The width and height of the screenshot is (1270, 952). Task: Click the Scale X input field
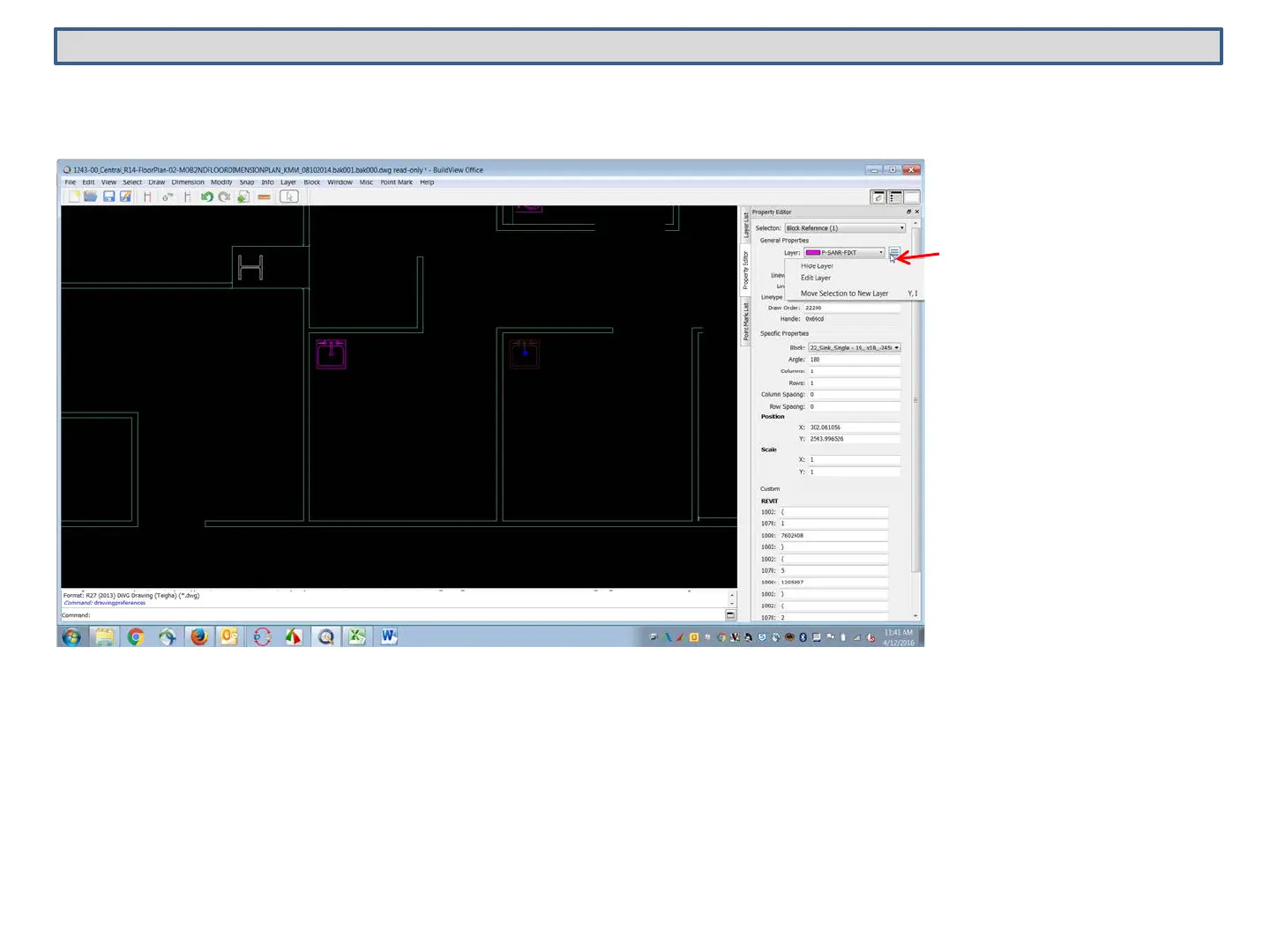855,460
